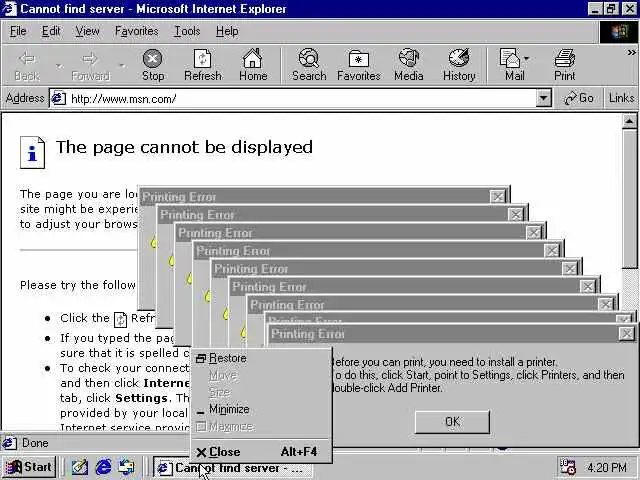Viewport: 640px width, 480px height.
Task: Refresh the page with toolbar Refresh icon
Action: click(202, 65)
